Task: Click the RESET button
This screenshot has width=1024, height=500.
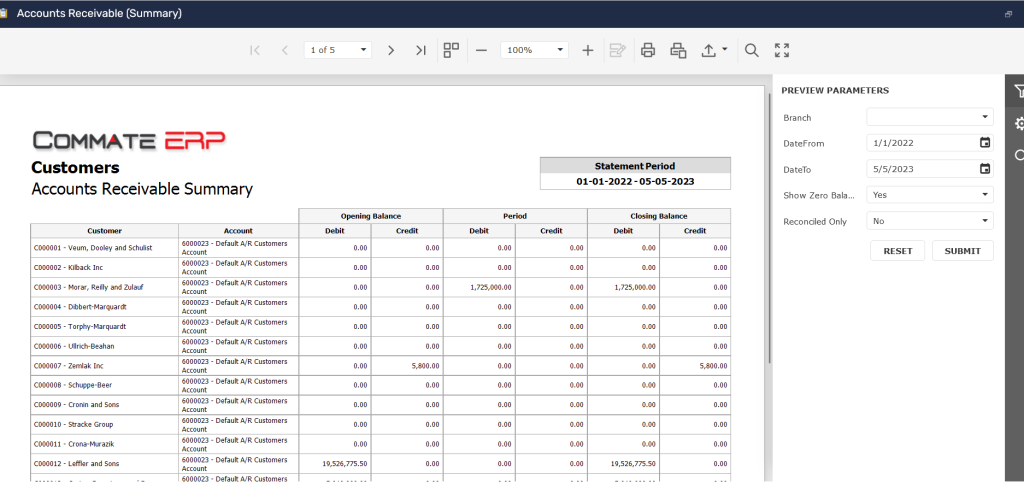Action: pos(897,251)
